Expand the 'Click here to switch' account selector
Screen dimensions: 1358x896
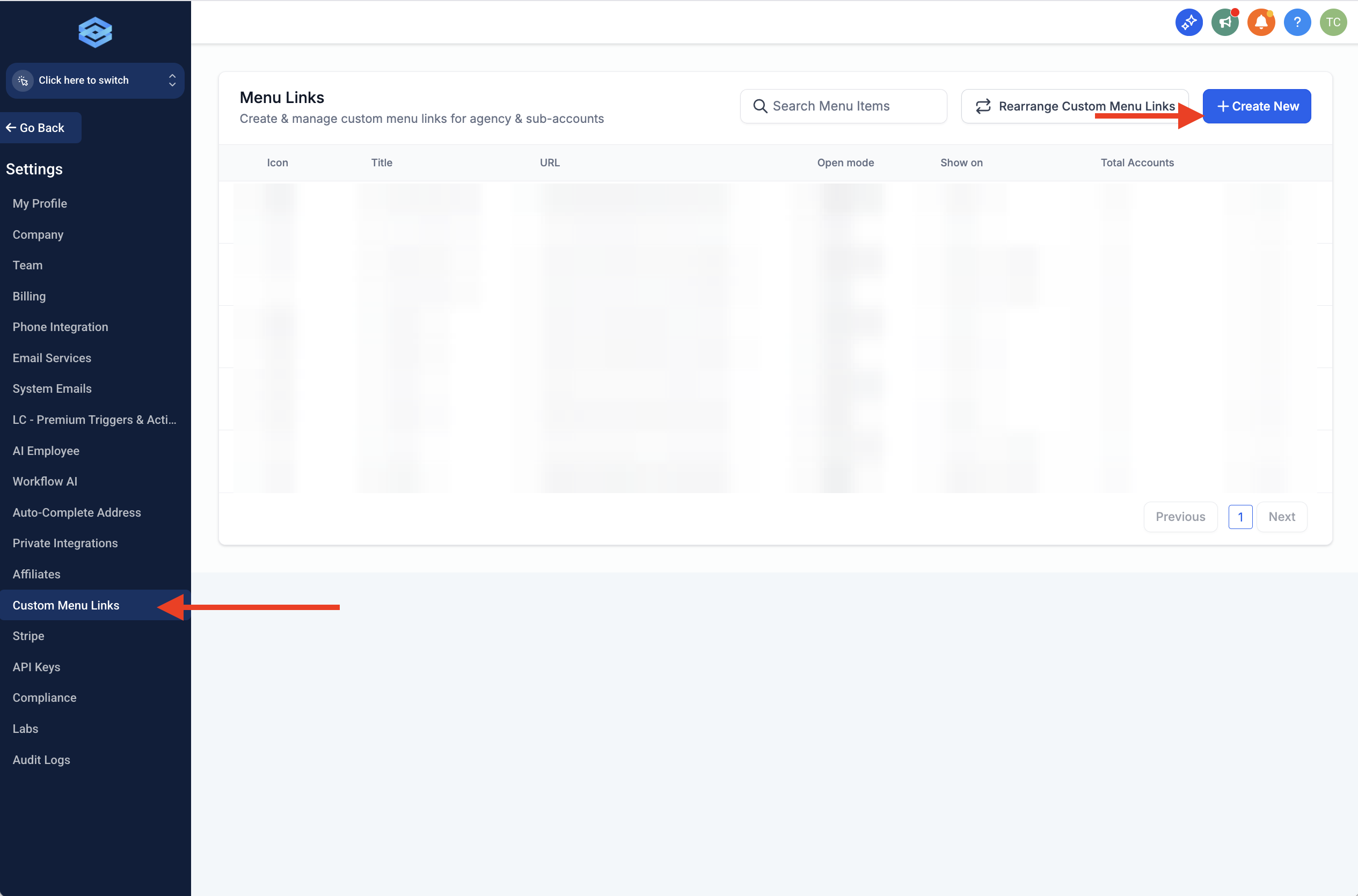click(83, 80)
